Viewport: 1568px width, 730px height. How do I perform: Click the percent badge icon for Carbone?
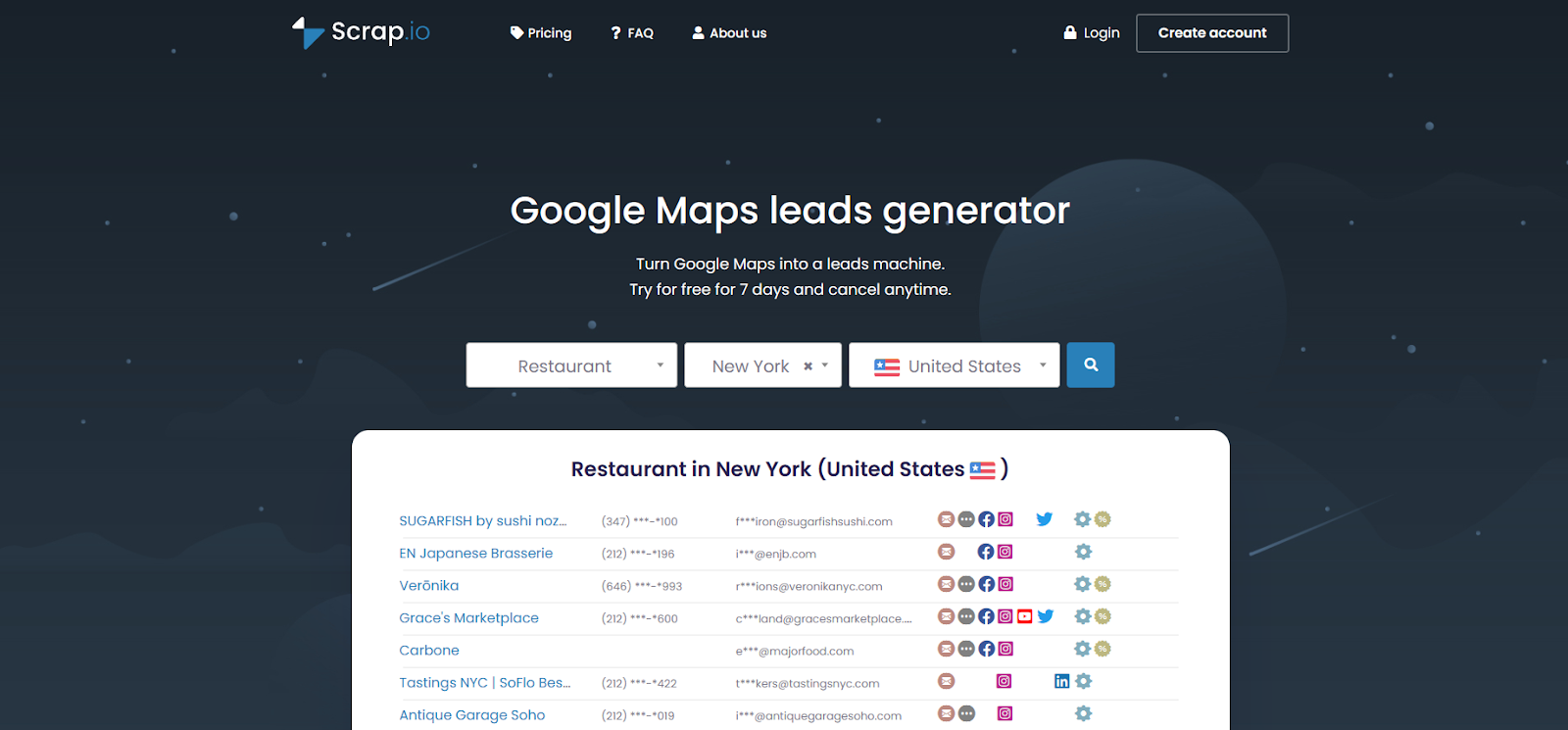point(1102,649)
